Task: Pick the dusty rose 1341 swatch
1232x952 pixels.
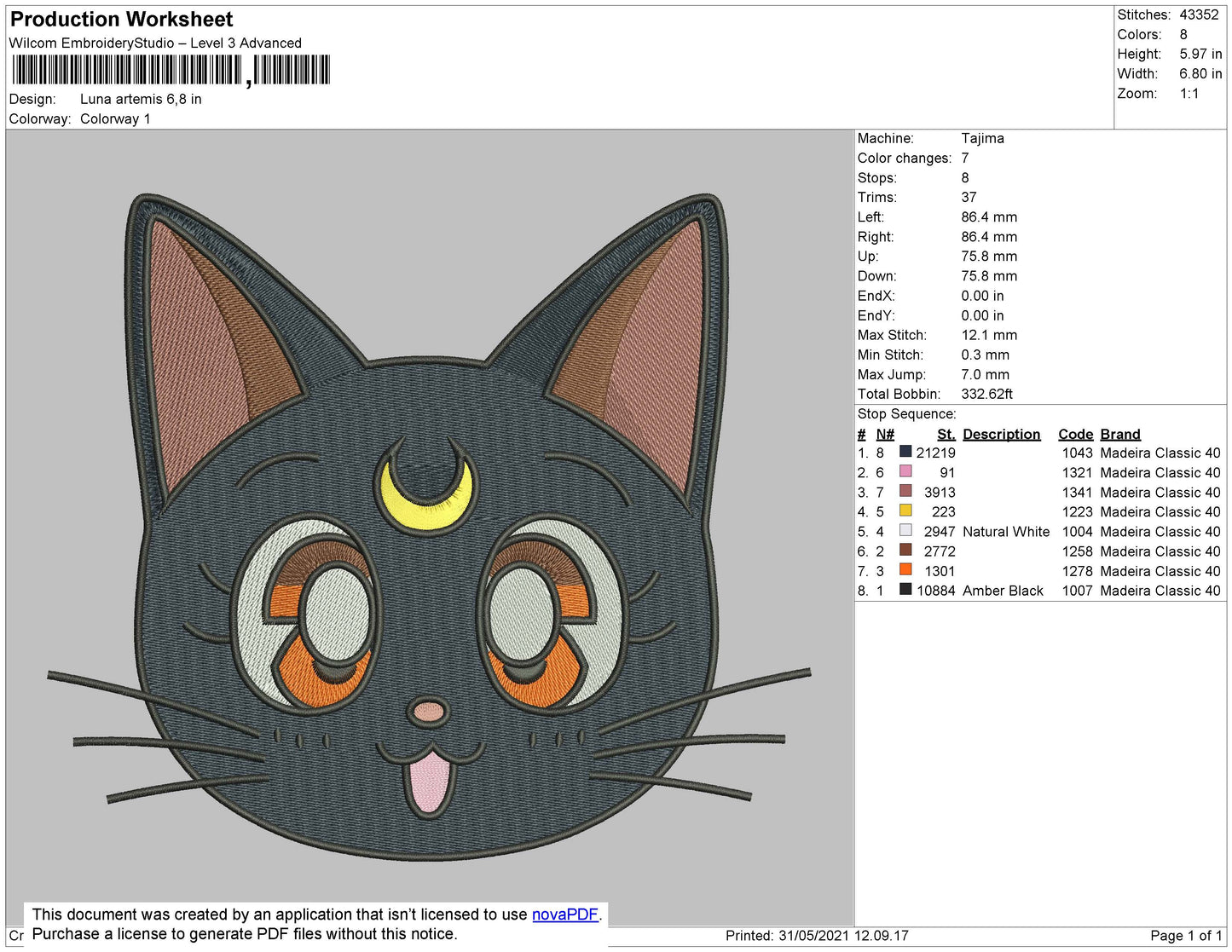Action: pos(905,491)
